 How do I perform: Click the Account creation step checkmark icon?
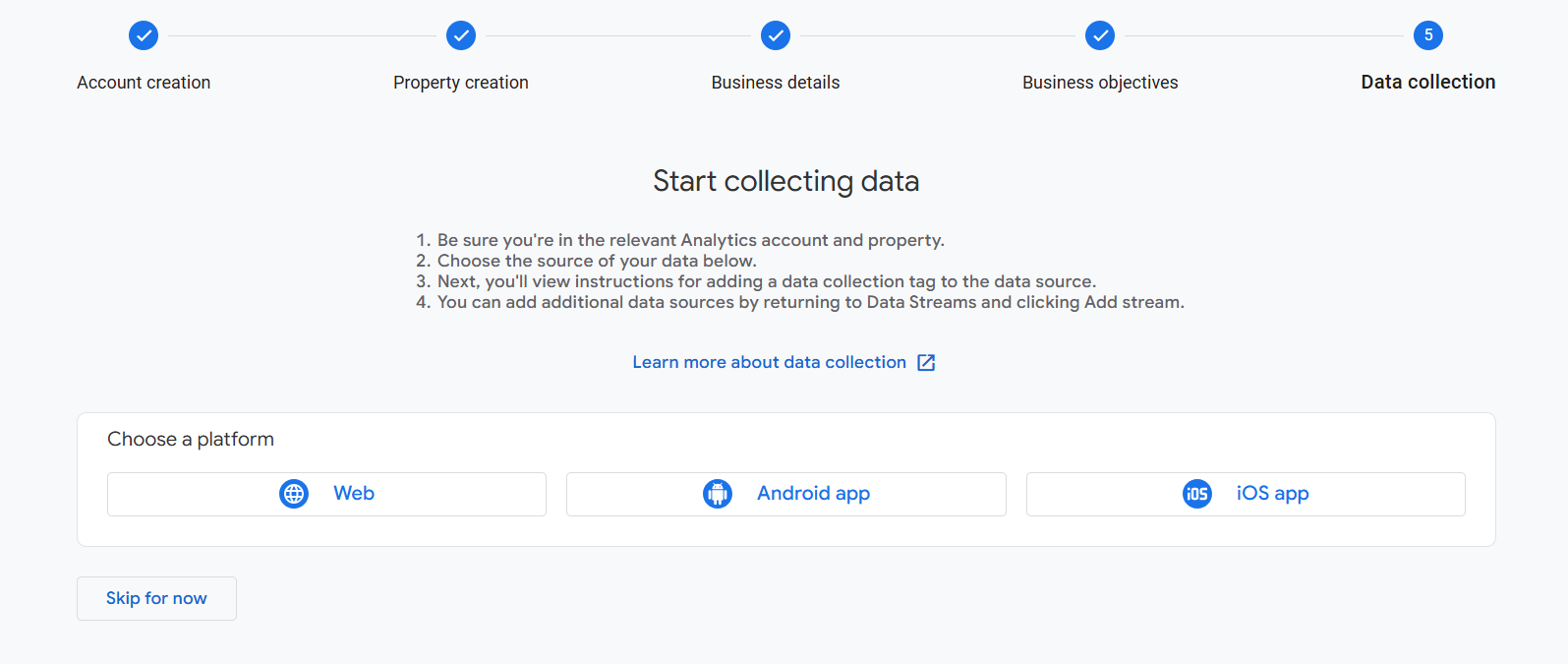144,35
